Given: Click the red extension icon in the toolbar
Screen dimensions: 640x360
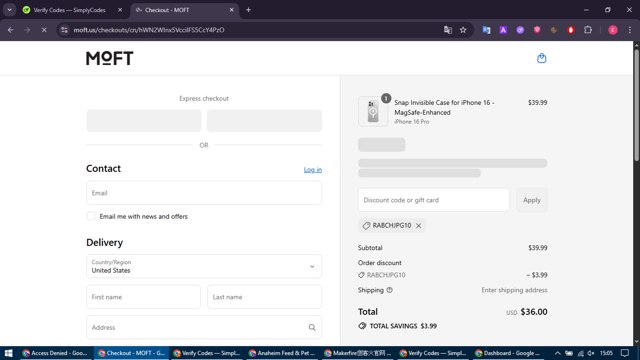Looking at the screenshot, I should pos(571,30).
